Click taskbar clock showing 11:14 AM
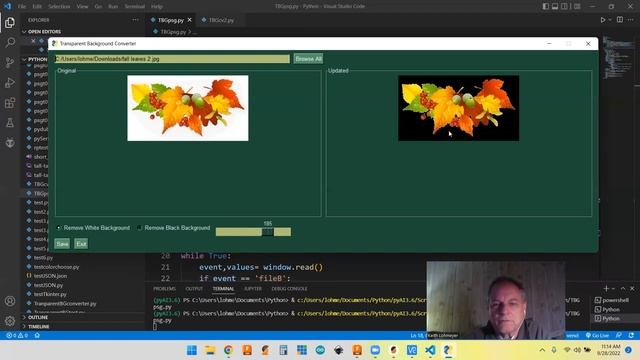Viewport: 640px width, 360px height. point(609,350)
